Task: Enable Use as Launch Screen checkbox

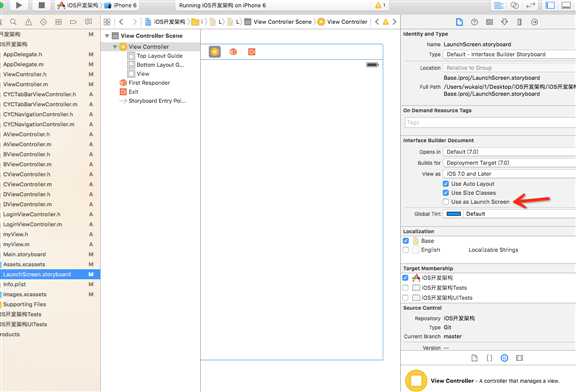Action: [x=446, y=202]
